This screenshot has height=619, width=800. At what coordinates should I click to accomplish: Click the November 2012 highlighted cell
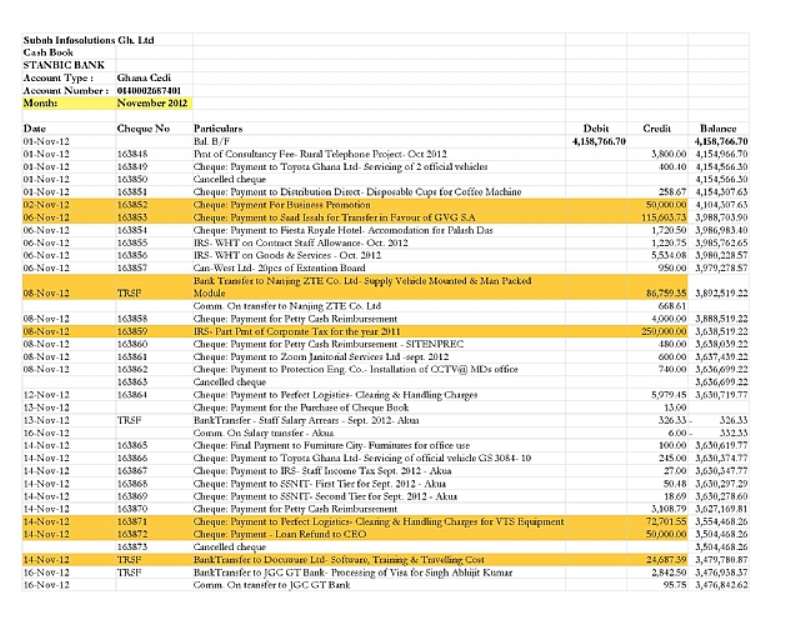click(x=154, y=103)
